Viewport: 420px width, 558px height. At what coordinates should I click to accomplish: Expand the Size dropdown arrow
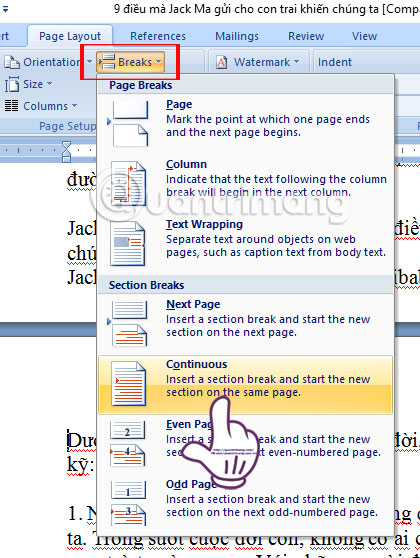(x=49, y=84)
